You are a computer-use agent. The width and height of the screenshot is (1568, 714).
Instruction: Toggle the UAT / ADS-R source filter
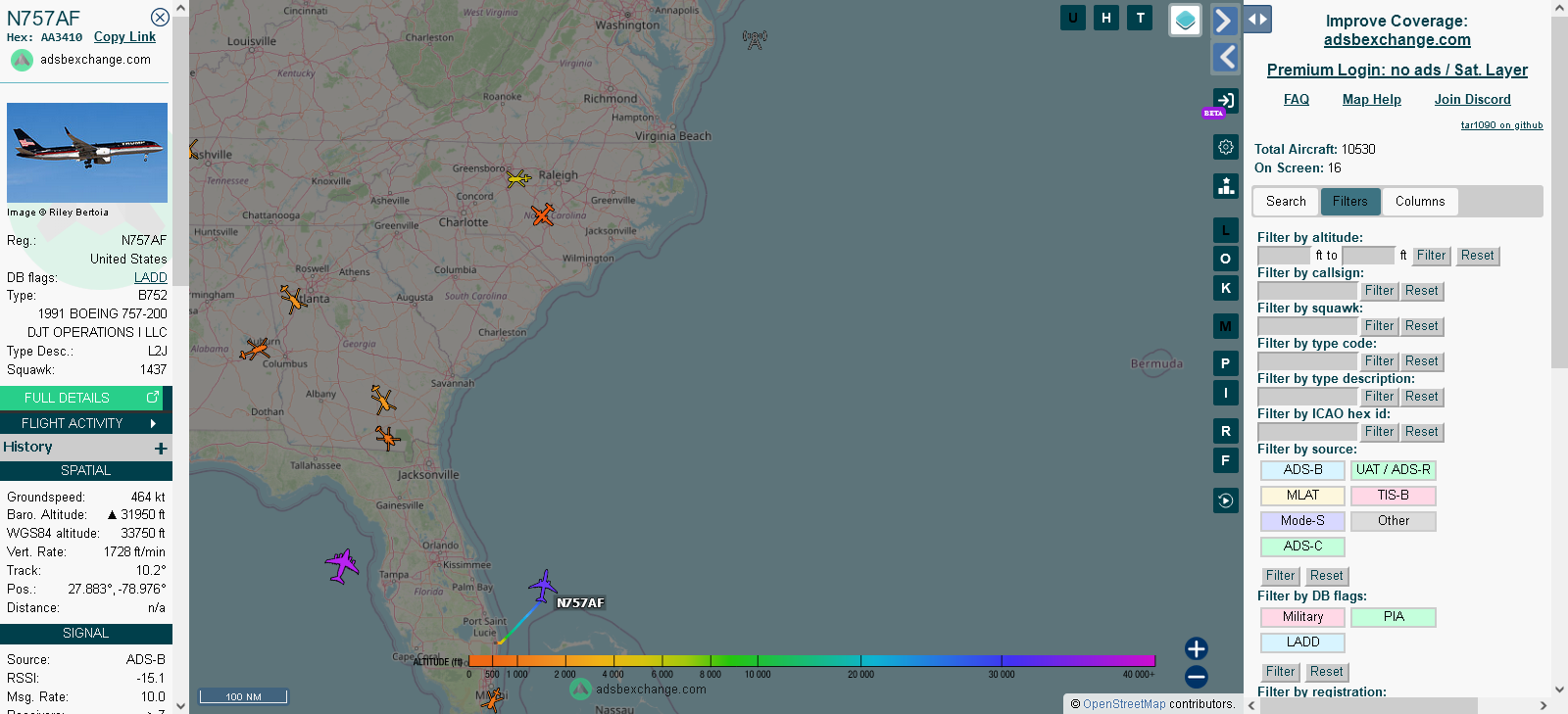click(1394, 470)
